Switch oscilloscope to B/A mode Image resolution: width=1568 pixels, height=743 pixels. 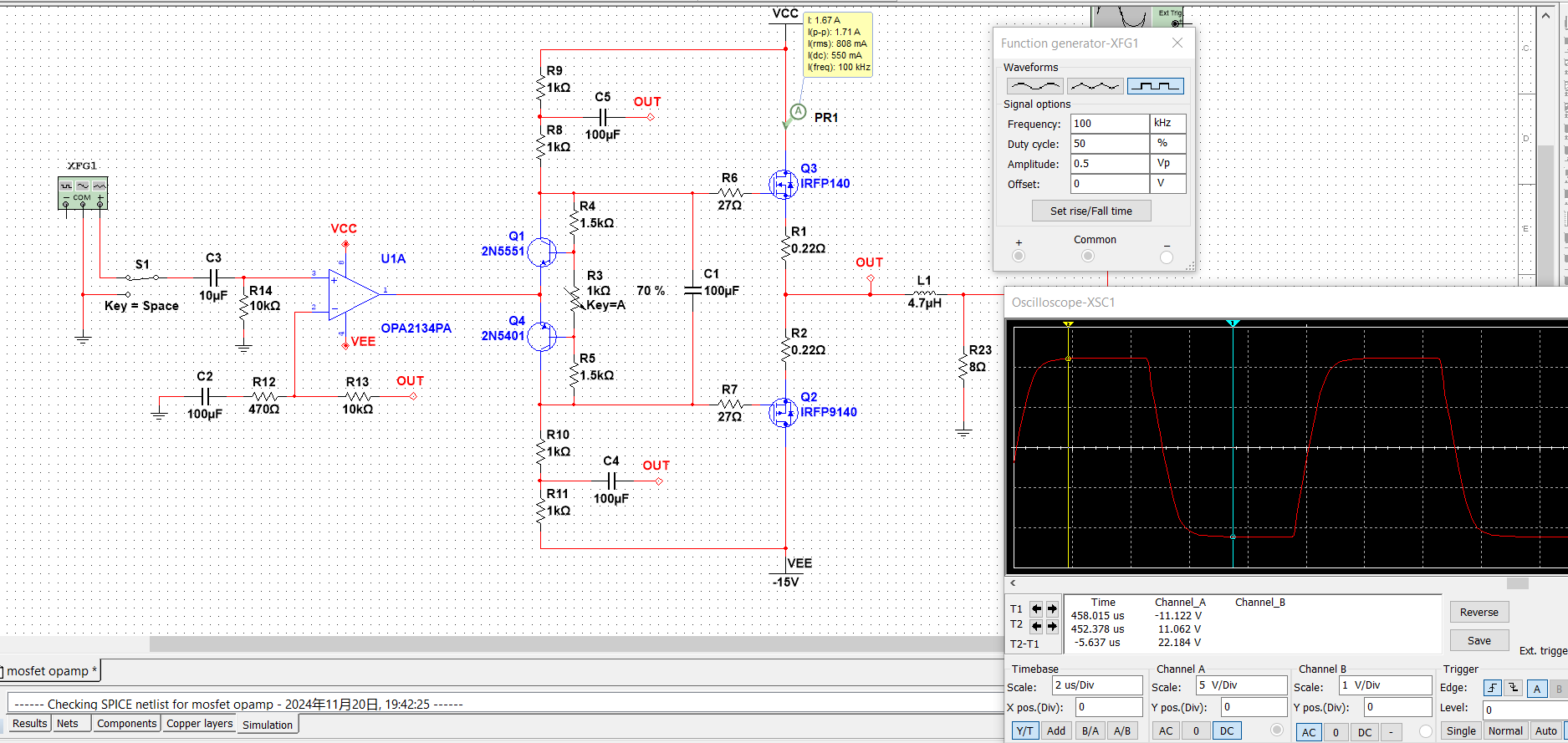click(1090, 730)
